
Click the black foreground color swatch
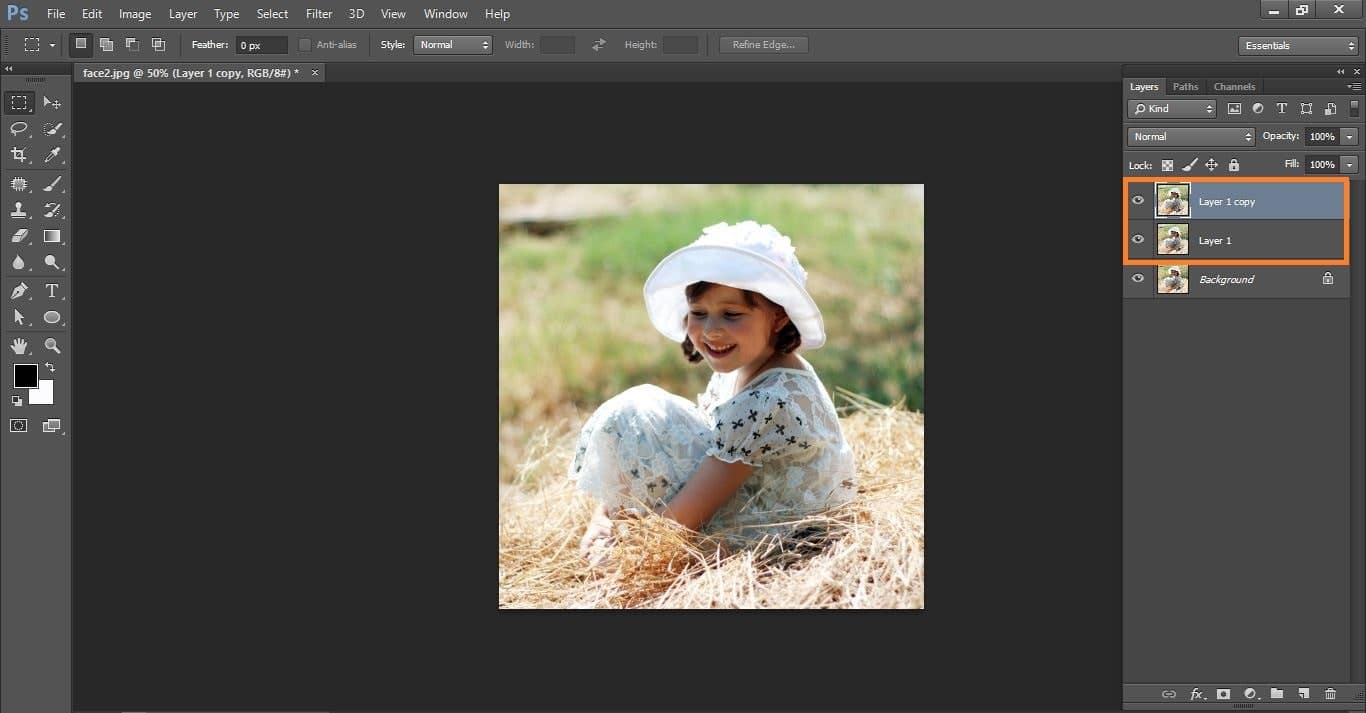(x=25, y=376)
